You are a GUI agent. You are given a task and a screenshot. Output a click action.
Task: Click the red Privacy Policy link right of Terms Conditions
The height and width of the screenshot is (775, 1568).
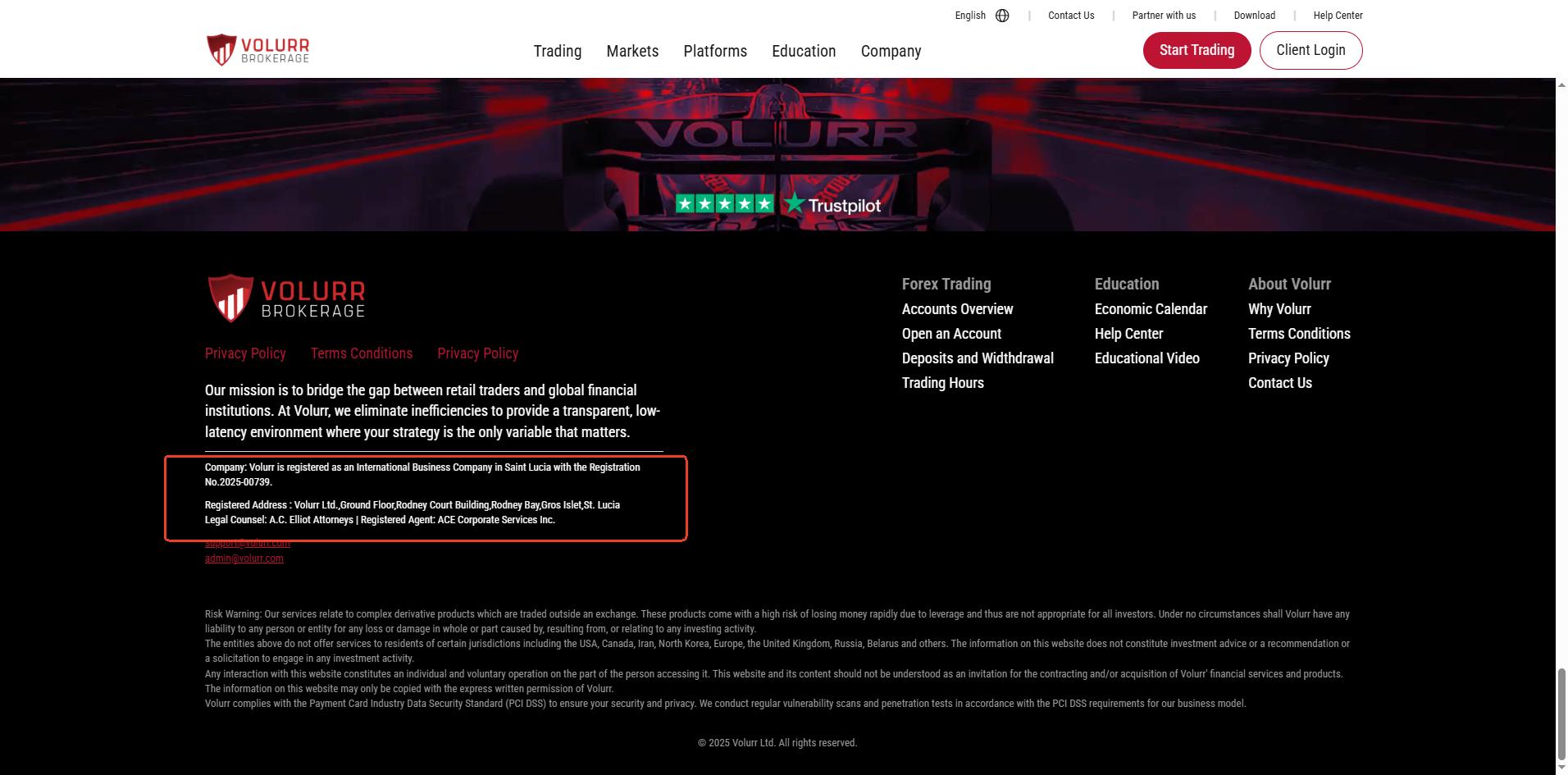(x=477, y=353)
